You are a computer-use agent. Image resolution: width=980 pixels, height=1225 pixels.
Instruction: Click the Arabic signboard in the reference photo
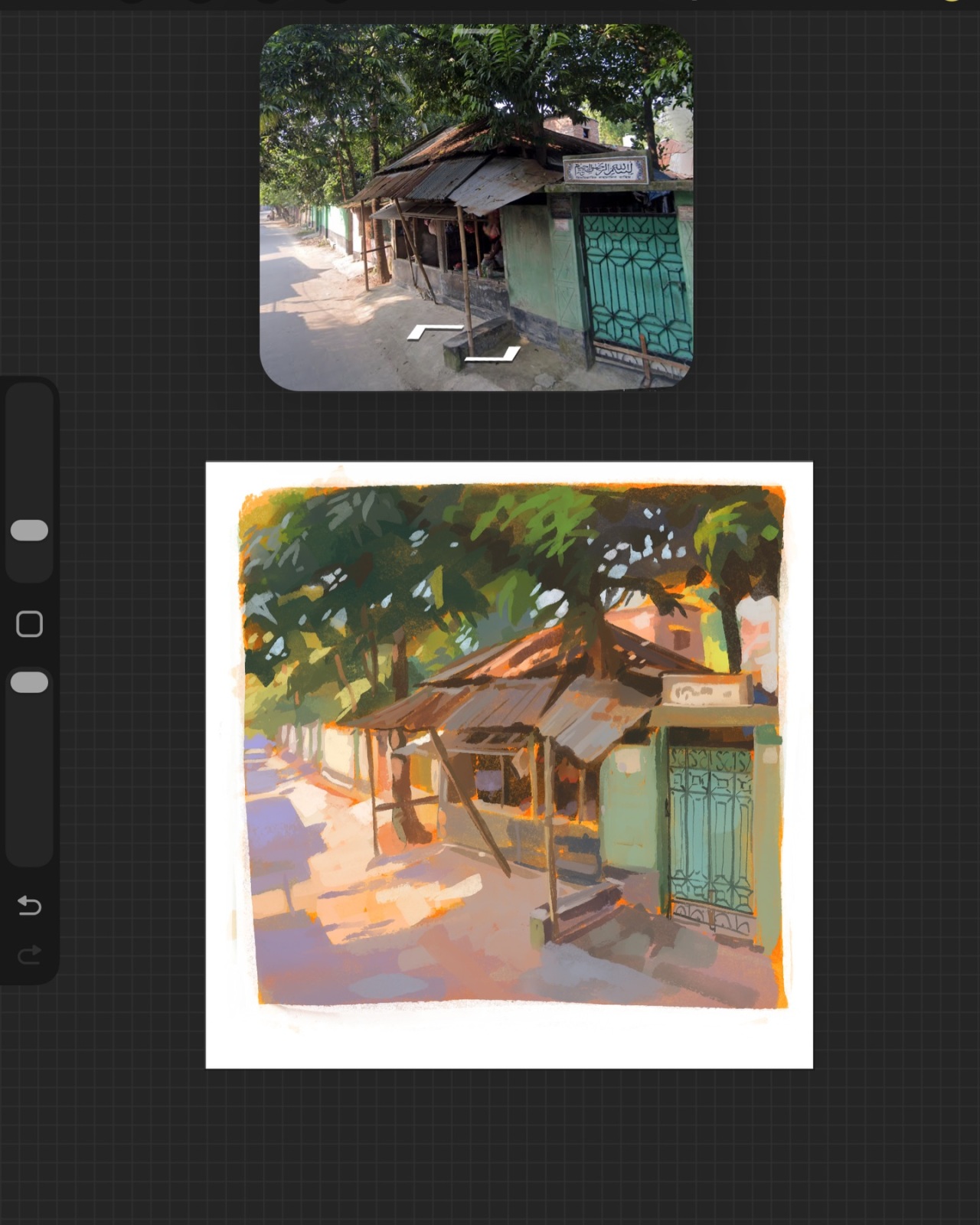tap(605, 169)
